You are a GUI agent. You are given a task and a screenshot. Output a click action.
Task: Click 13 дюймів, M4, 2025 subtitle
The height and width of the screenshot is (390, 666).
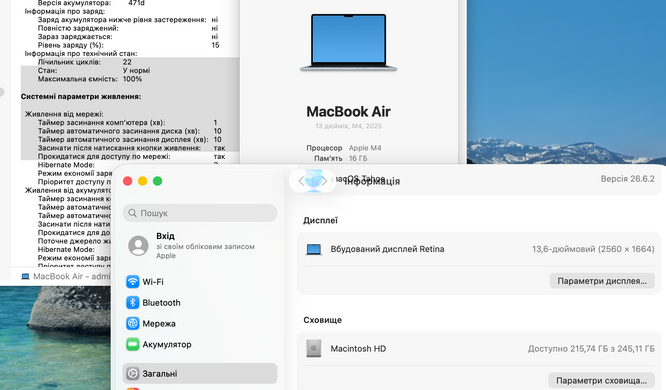tap(348, 126)
